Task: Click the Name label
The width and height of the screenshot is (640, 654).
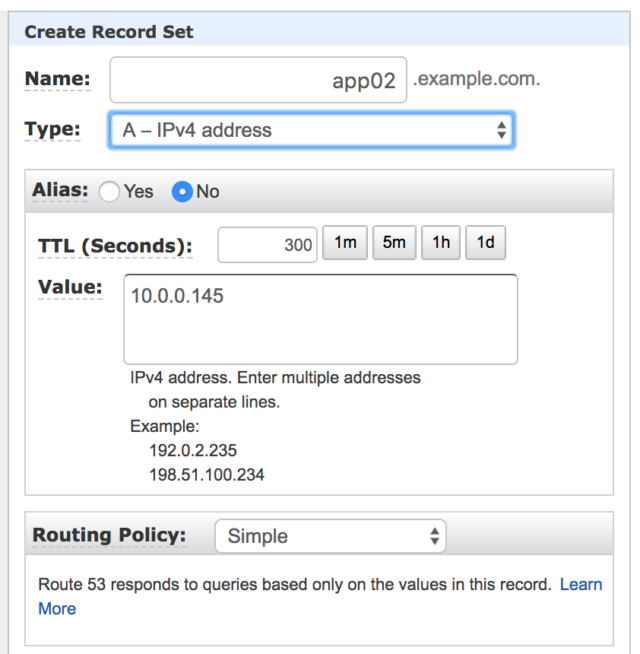Action: (x=58, y=78)
